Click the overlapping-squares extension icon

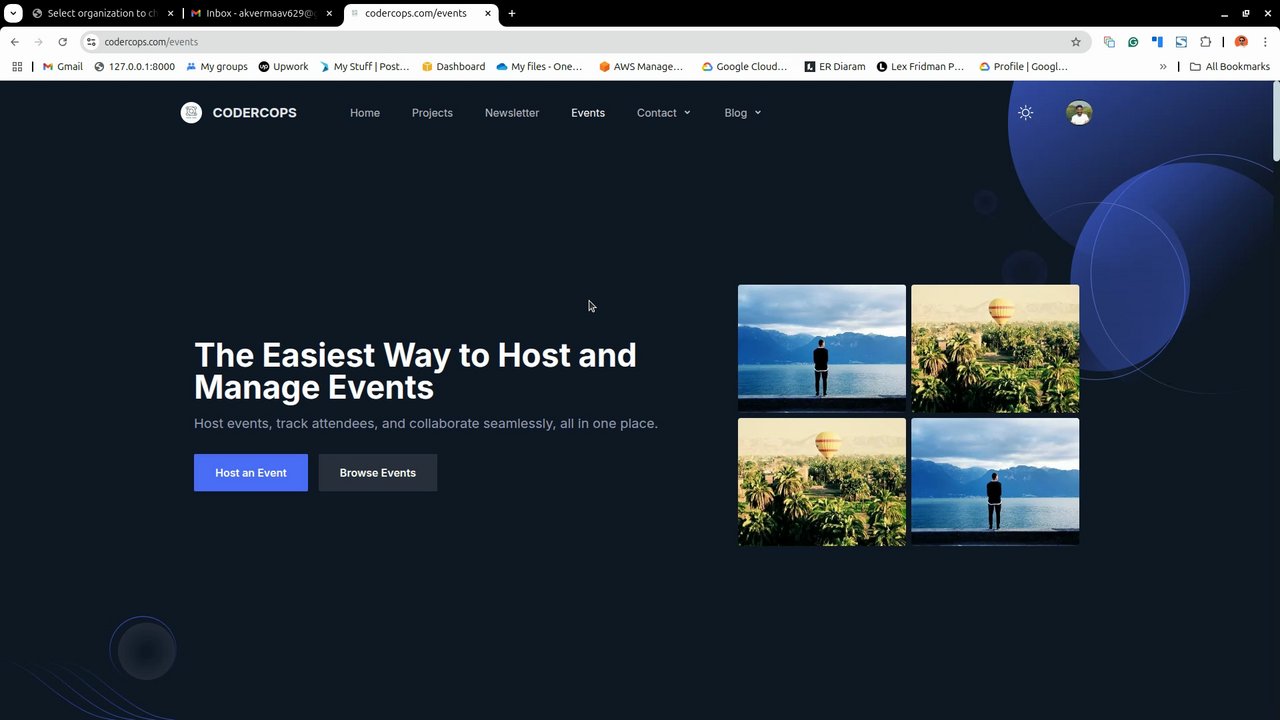pos(1109,42)
